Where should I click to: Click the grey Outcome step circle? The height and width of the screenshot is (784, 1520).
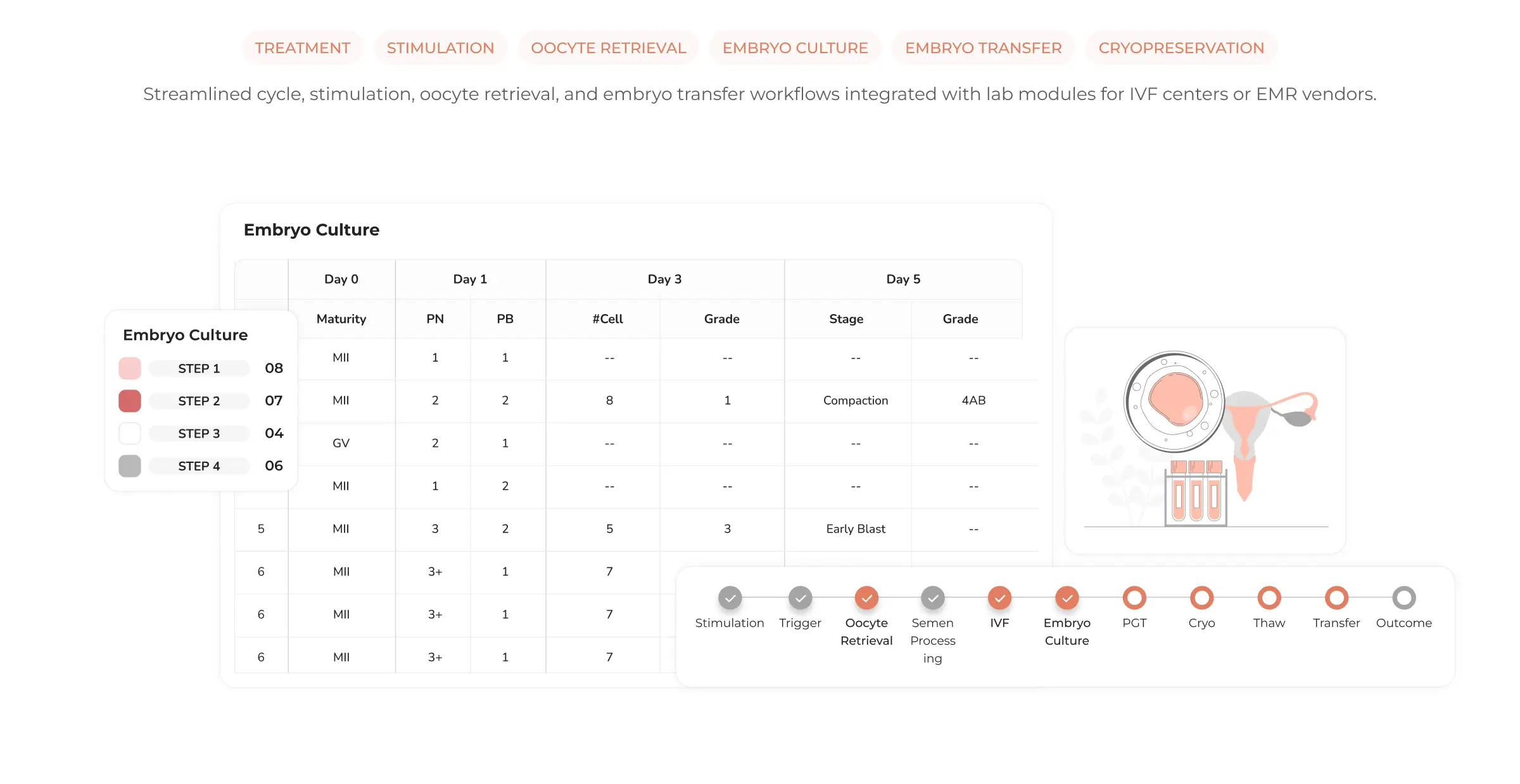(1403, 597)
